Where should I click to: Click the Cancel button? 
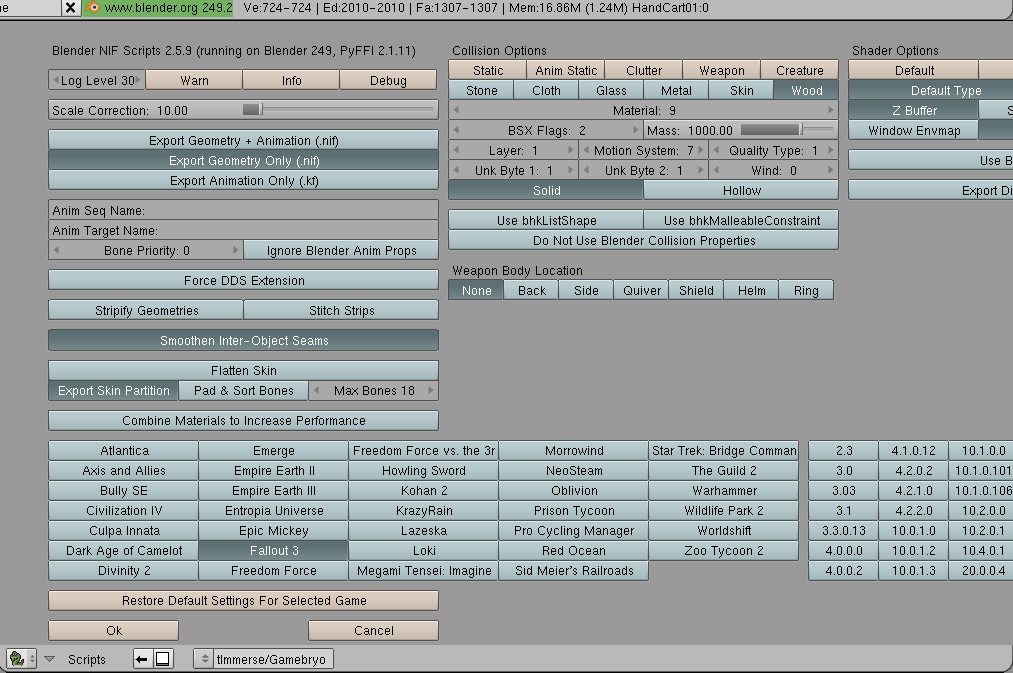click(373, 630)
